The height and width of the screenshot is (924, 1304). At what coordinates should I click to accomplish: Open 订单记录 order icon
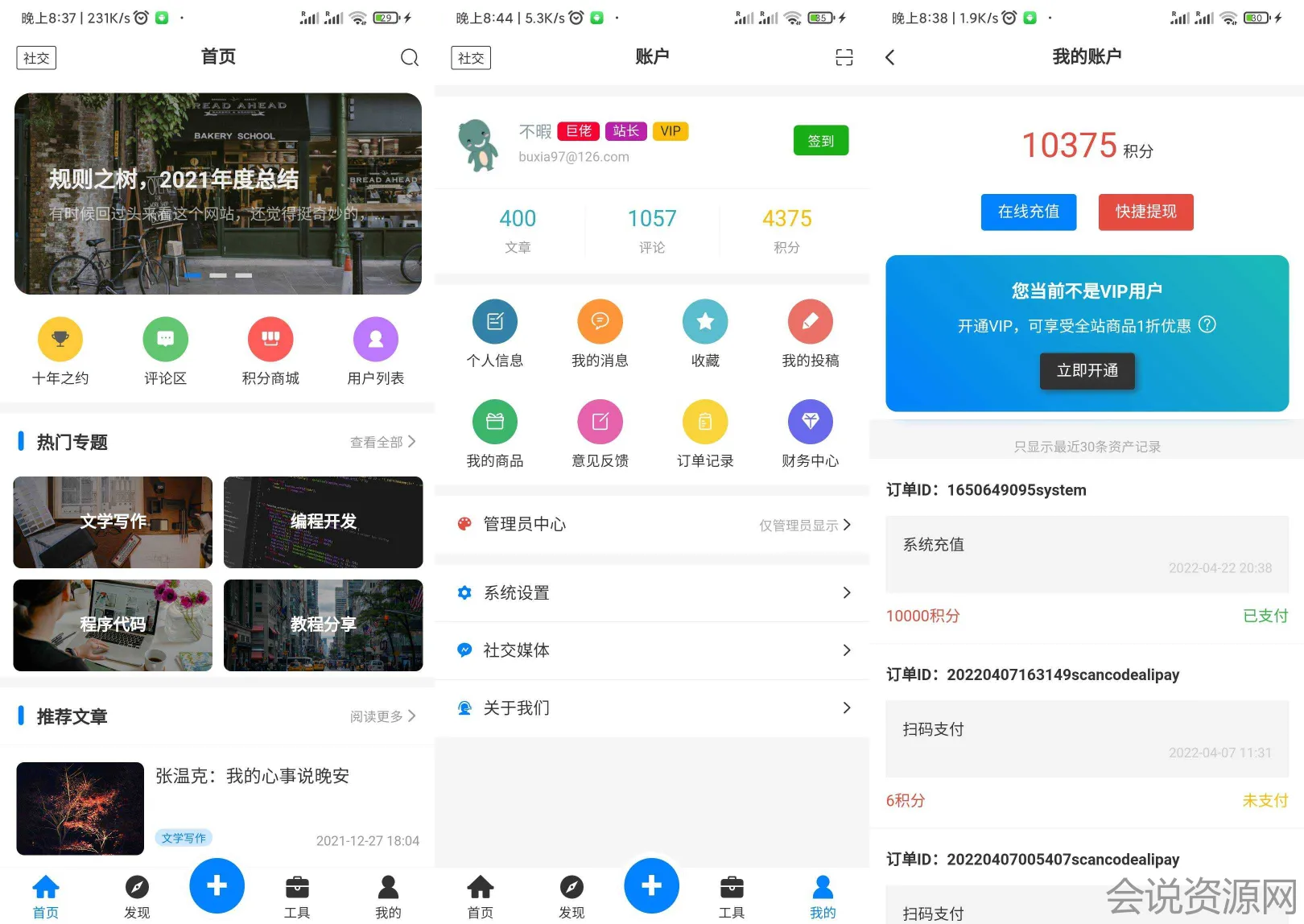point(705,422)
